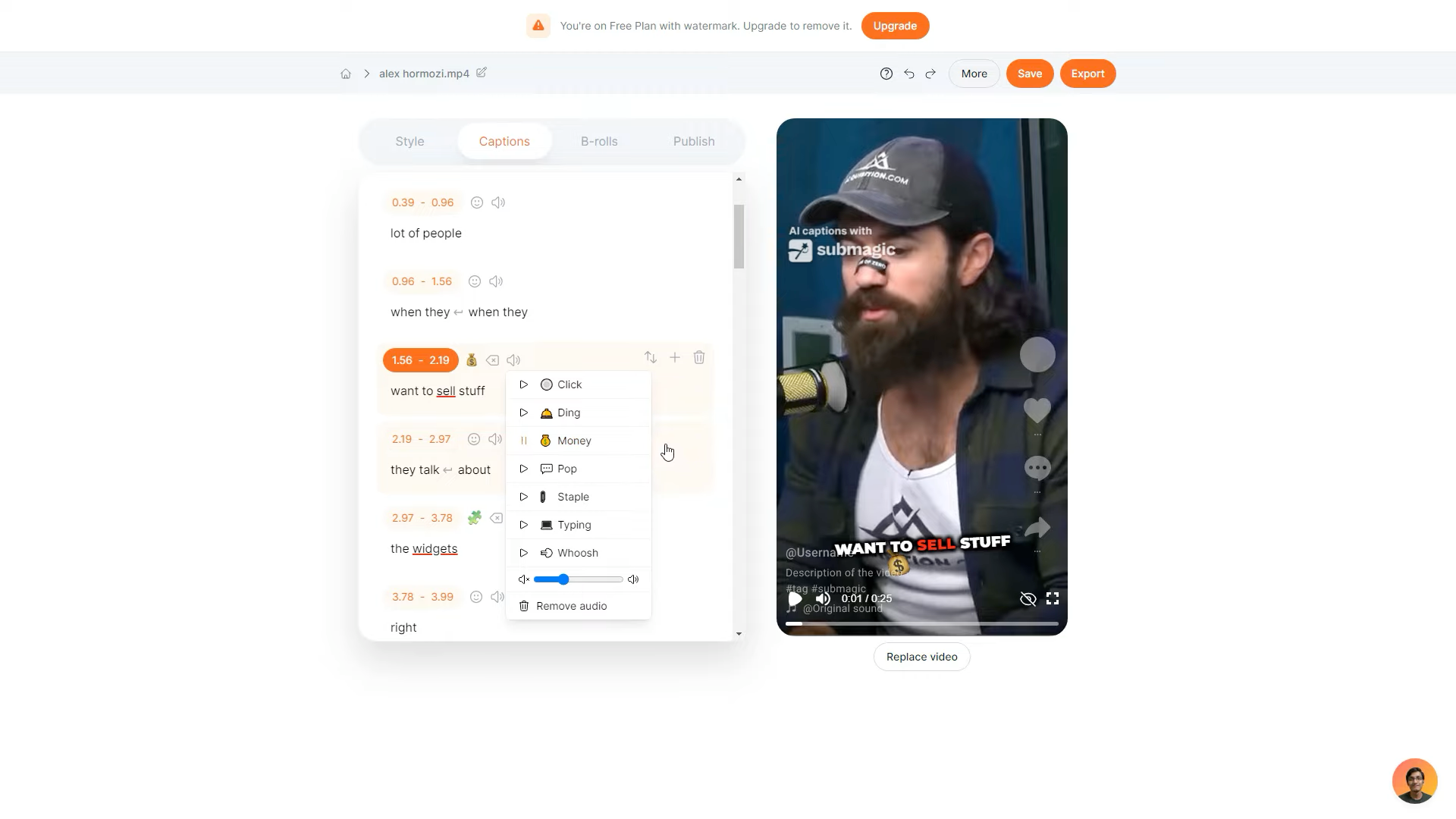This screenshot has height=819, width=1456.
Task: Enter fullscreen in the video preview
Action: (1053, 598)
